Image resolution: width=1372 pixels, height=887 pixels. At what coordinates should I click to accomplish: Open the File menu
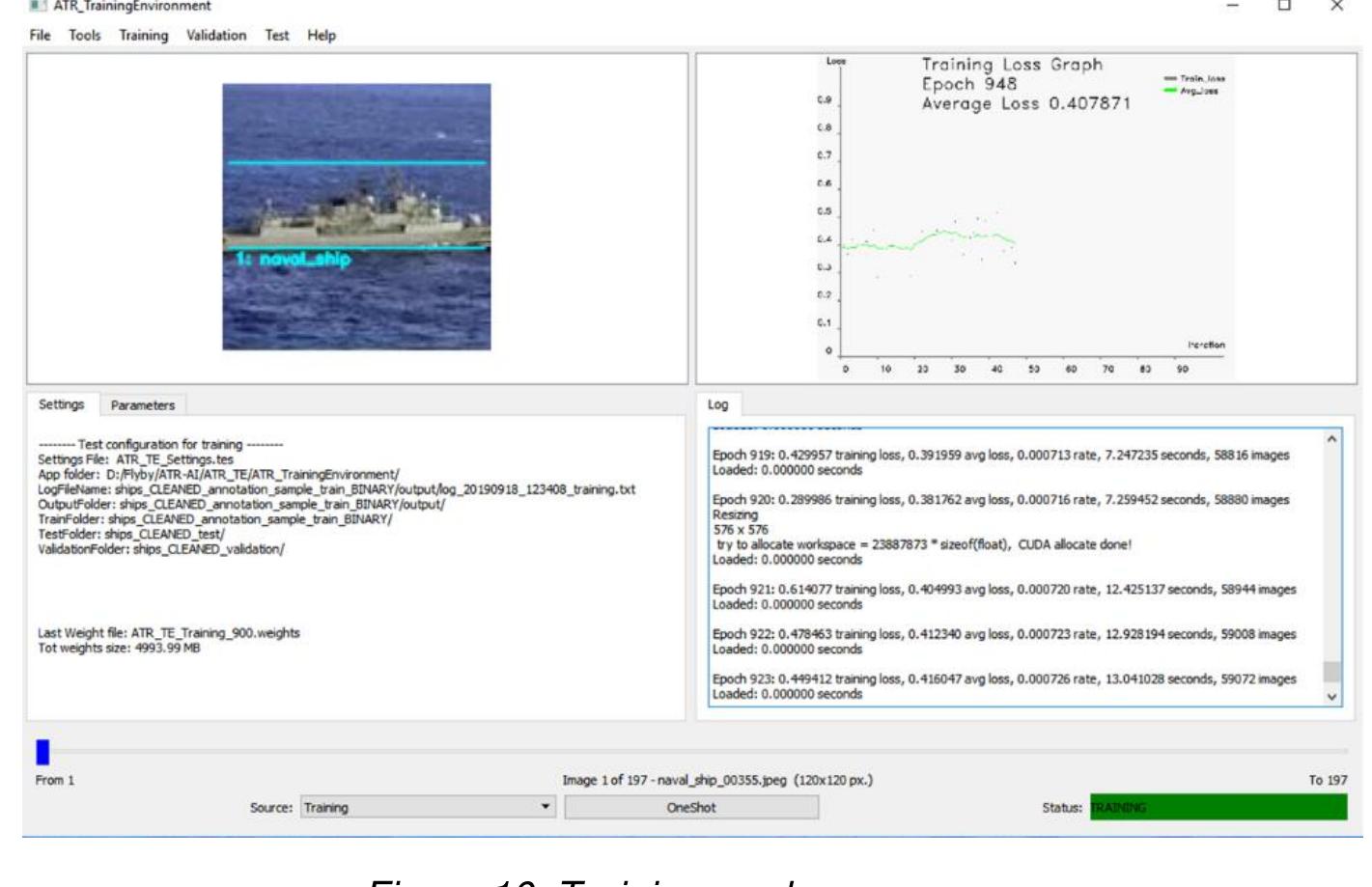[x=40, y=35]
